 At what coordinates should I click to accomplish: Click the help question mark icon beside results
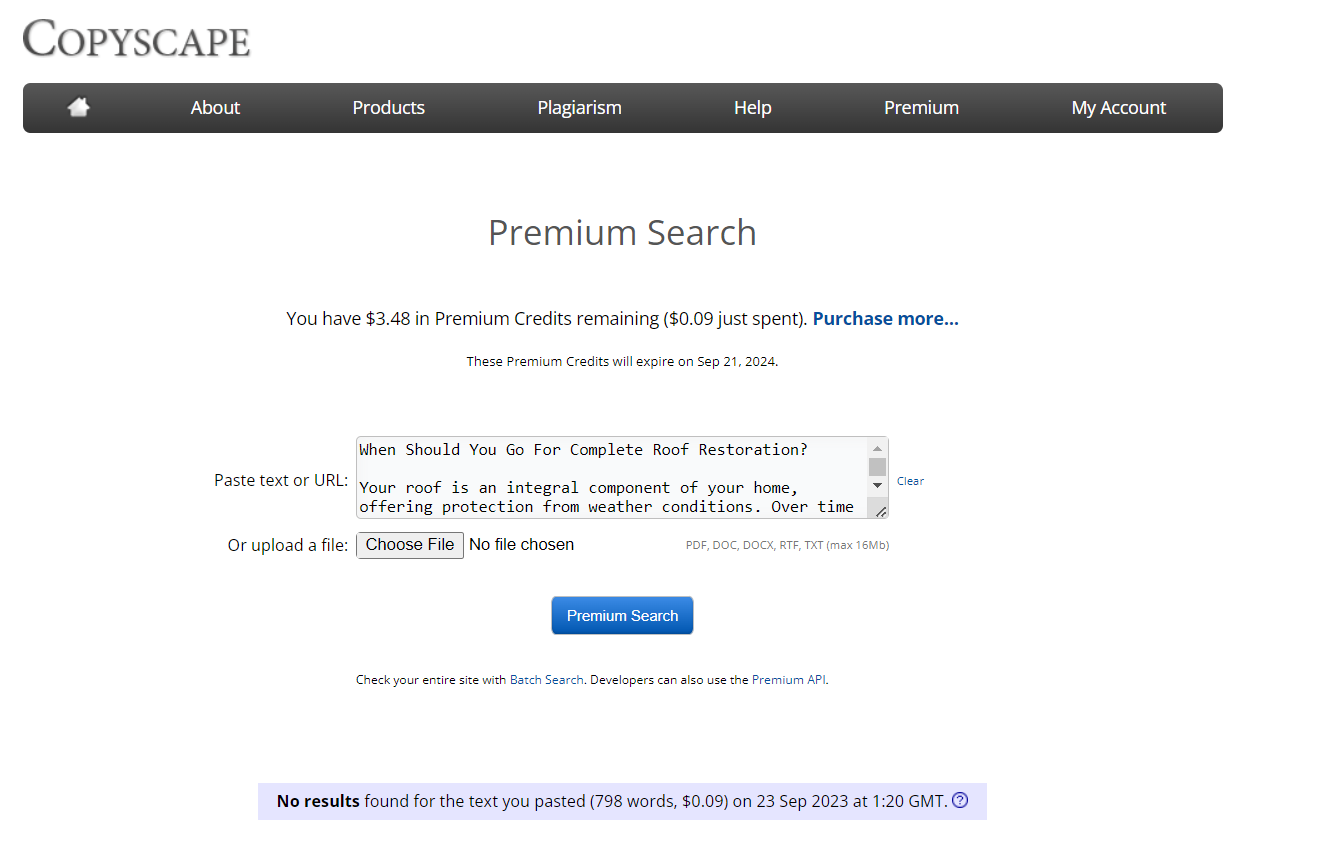960,800
